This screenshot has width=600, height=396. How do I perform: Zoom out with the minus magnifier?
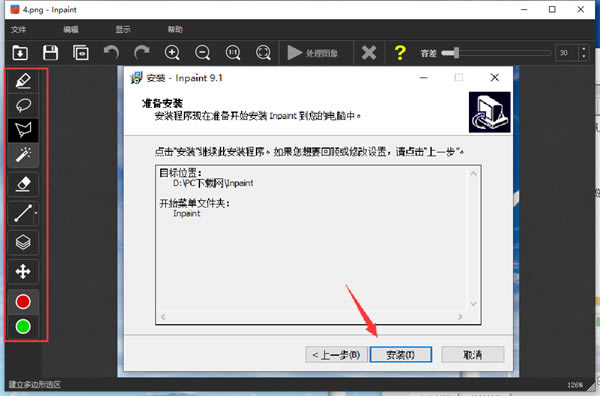pyautogui.click(x=202, y=53)
